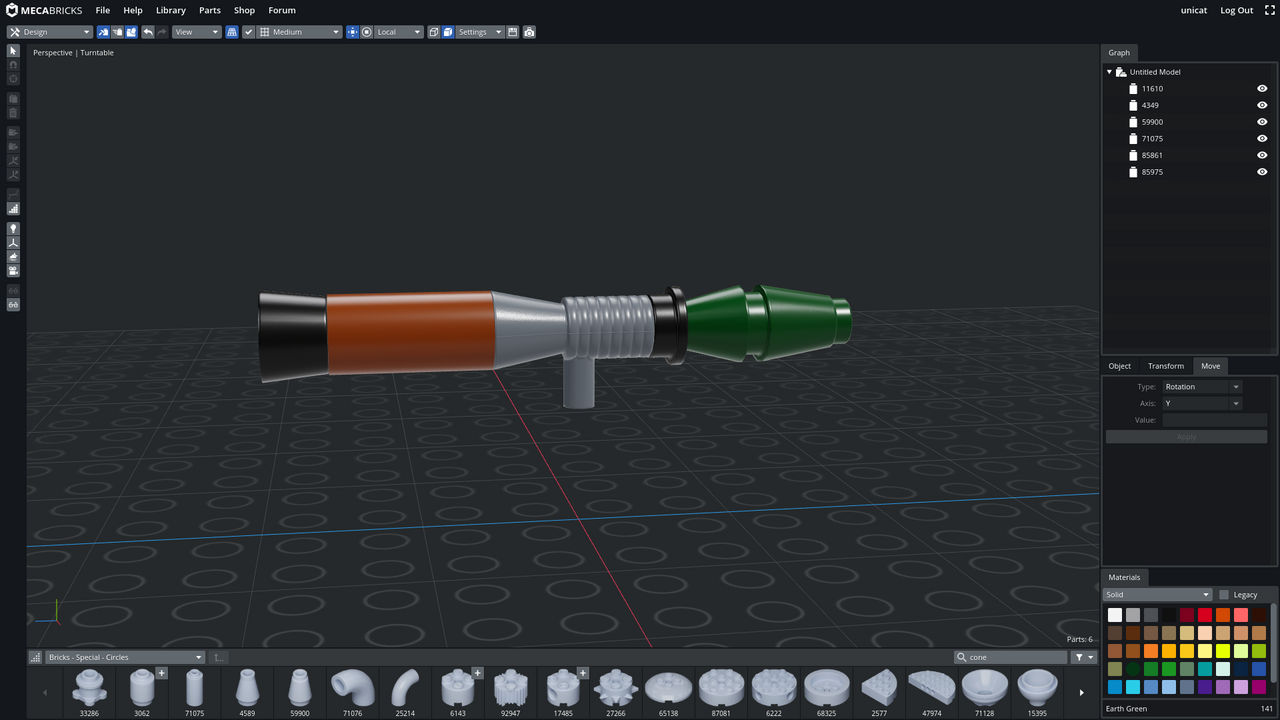Click the Log Out link
The image size is (1280, 720).
click(1236, 10)
